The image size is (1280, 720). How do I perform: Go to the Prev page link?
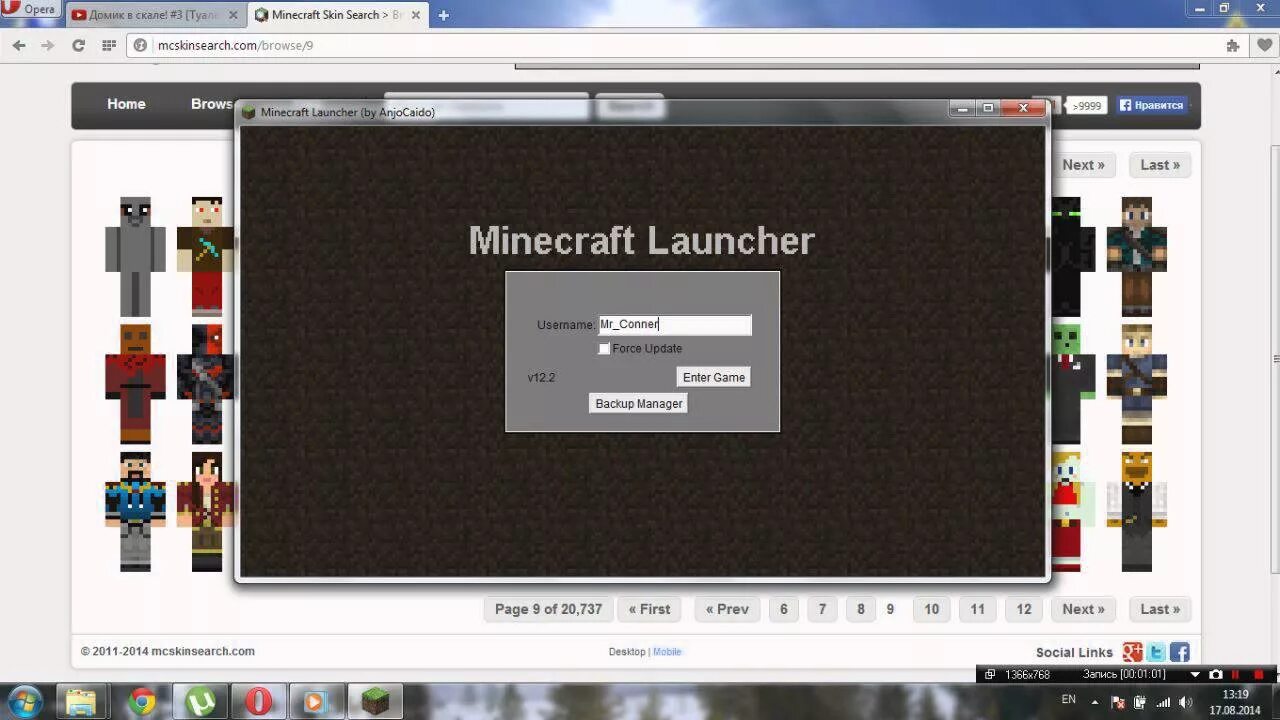[x=727, y=609]
